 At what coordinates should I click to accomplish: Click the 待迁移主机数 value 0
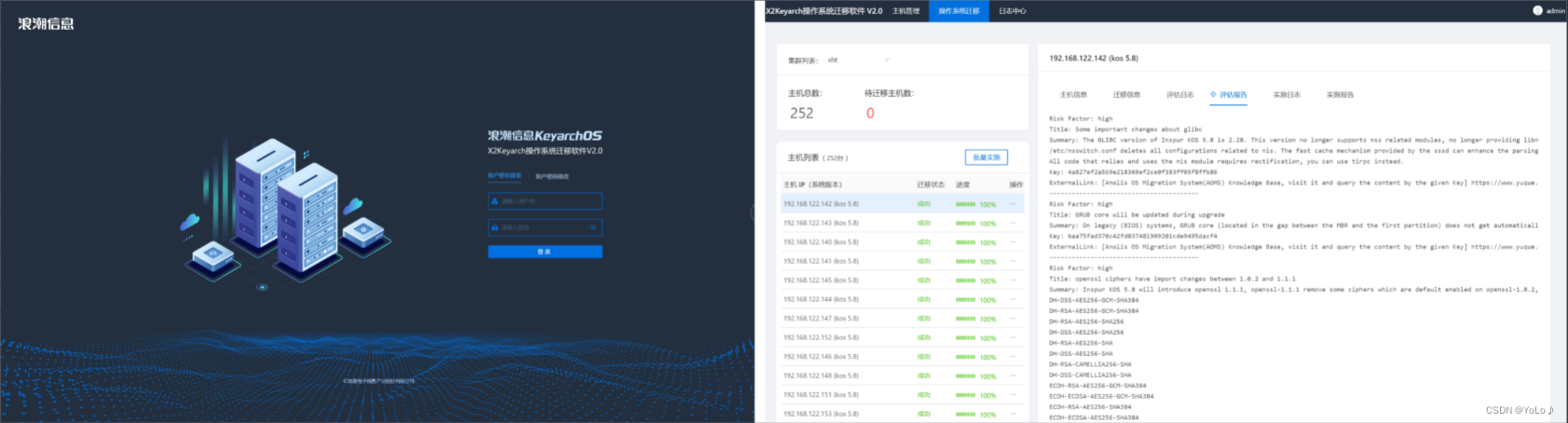tap(870, 113)
